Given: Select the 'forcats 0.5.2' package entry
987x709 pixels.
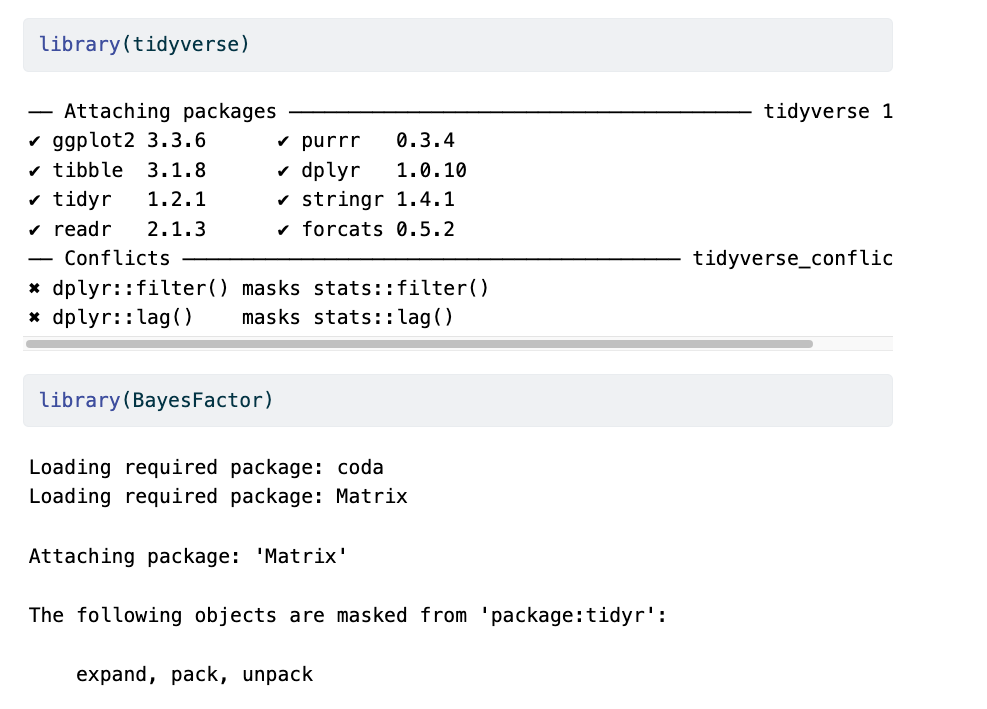Looking at the screenshot, I should (378, 229).
